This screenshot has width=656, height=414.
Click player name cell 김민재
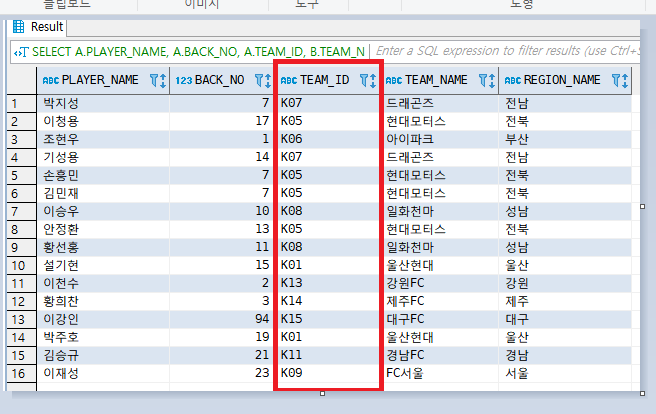coord(103,193)
